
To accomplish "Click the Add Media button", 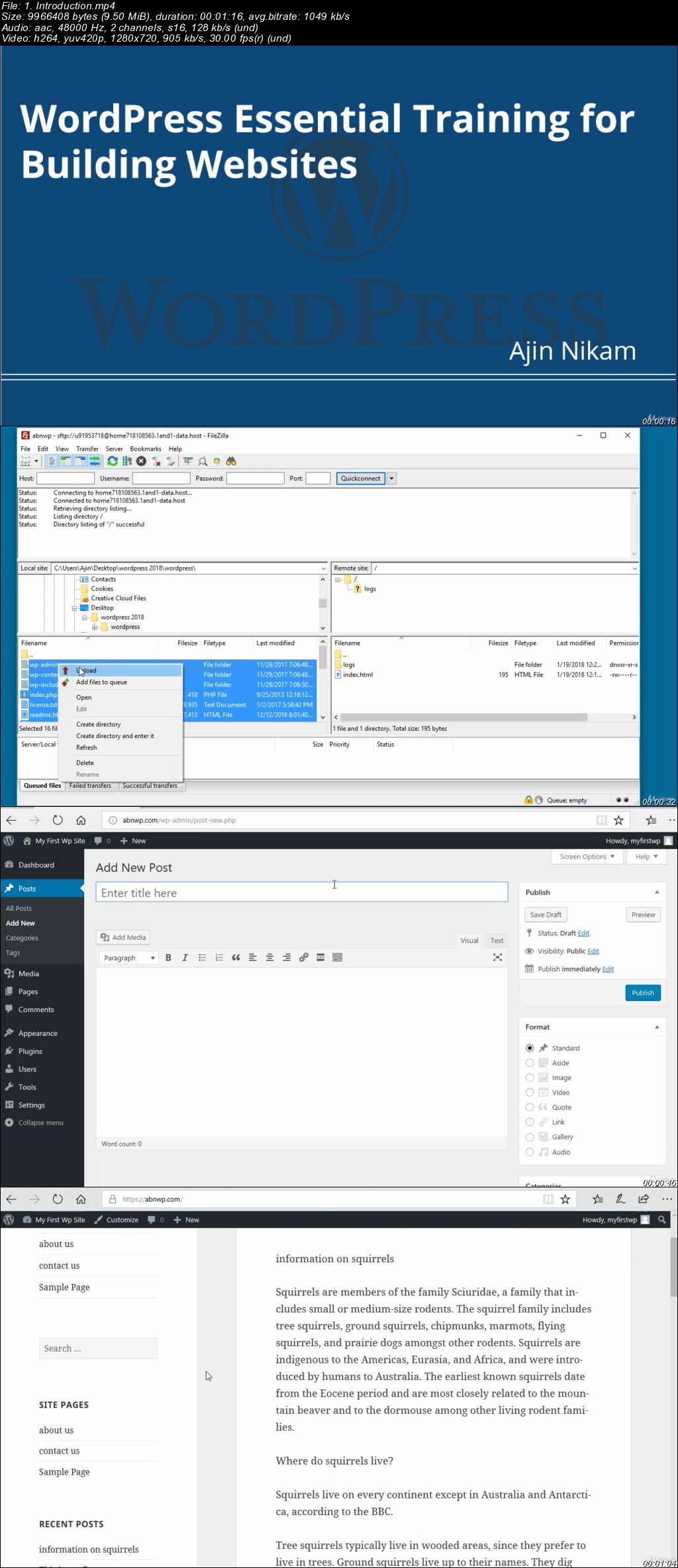I will coord(123,937).
